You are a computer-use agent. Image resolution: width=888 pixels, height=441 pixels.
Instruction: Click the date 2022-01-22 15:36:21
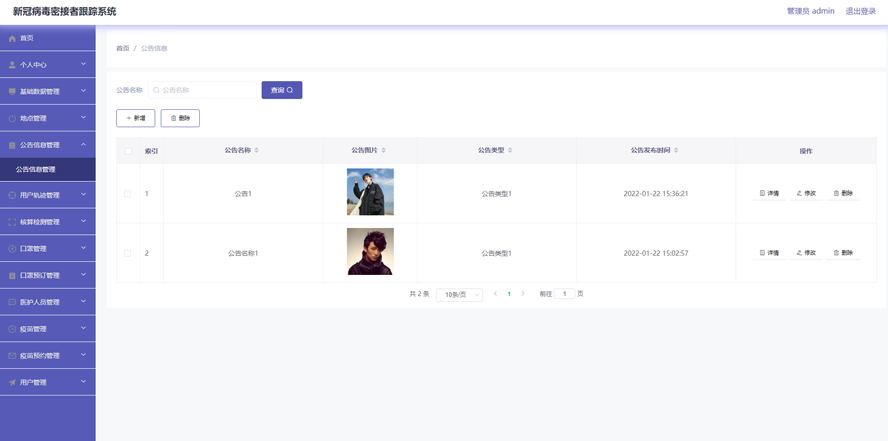[656, 194]
